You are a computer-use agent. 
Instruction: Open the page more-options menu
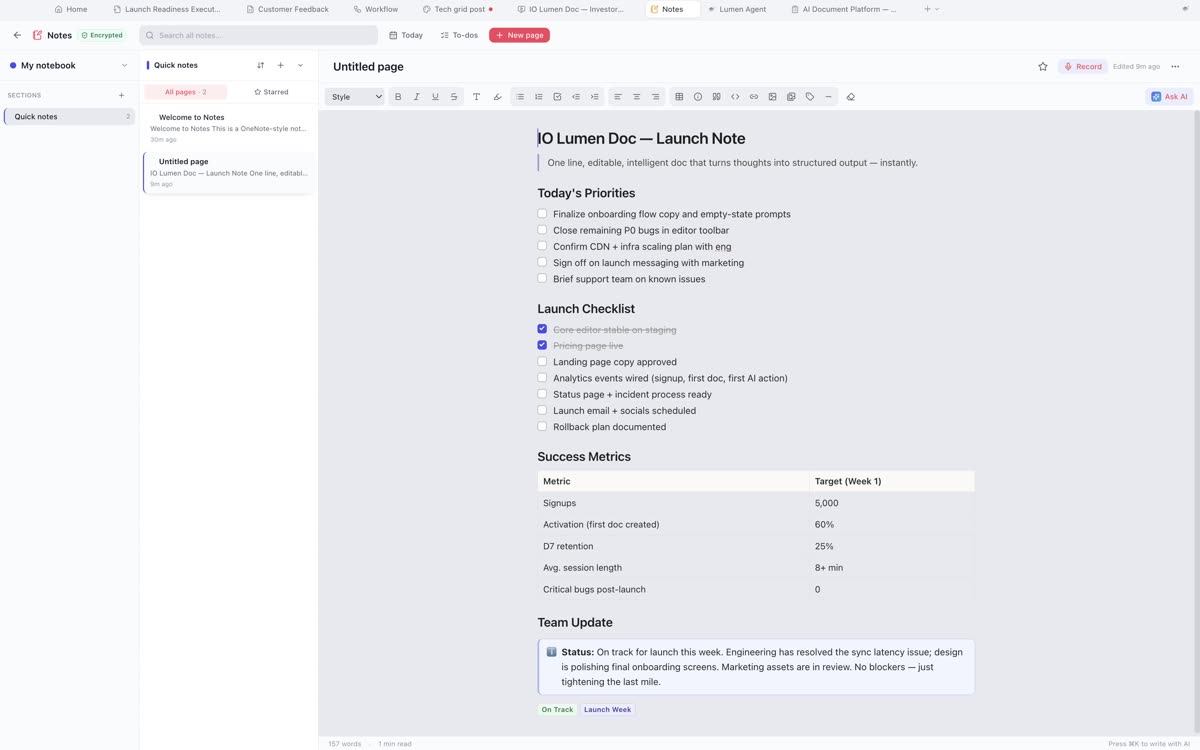(x=1175, y=67)
